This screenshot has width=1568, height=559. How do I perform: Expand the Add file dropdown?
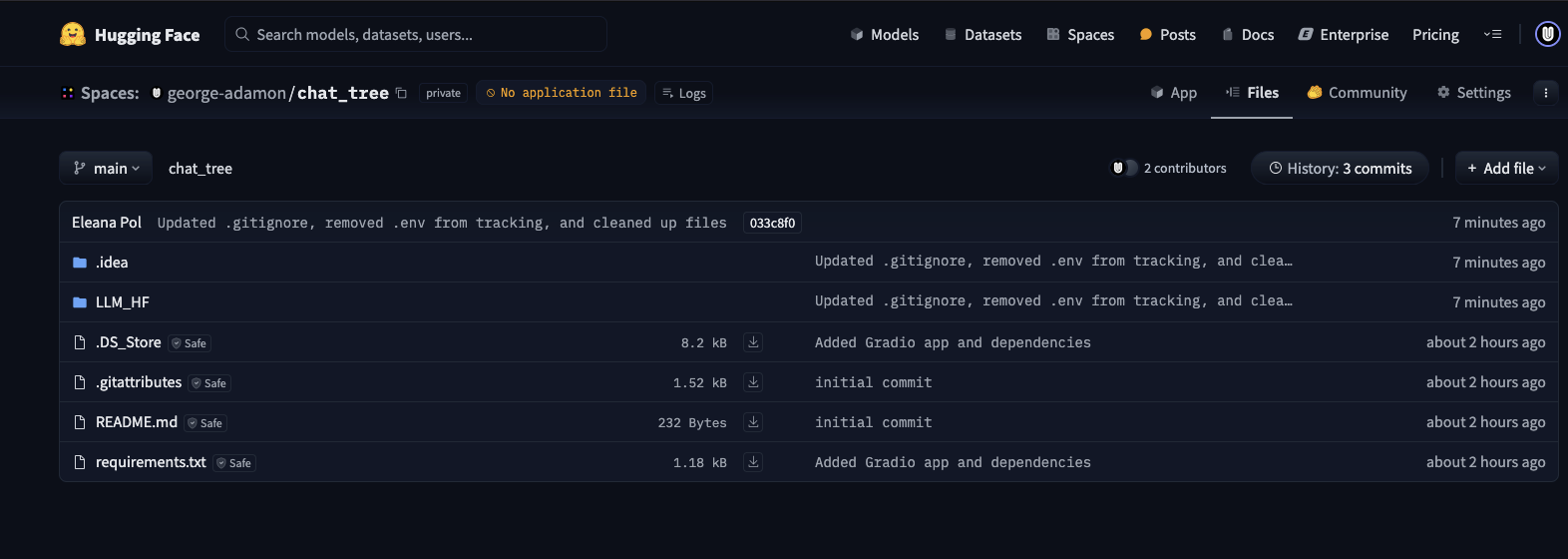click(x=1506, y=169)
